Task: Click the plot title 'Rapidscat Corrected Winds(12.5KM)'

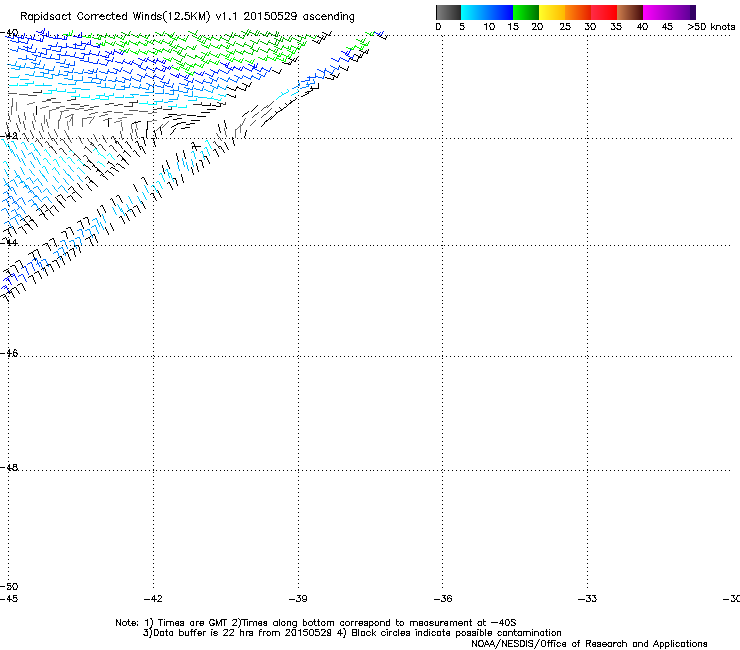Action: [x=115, y=17]
